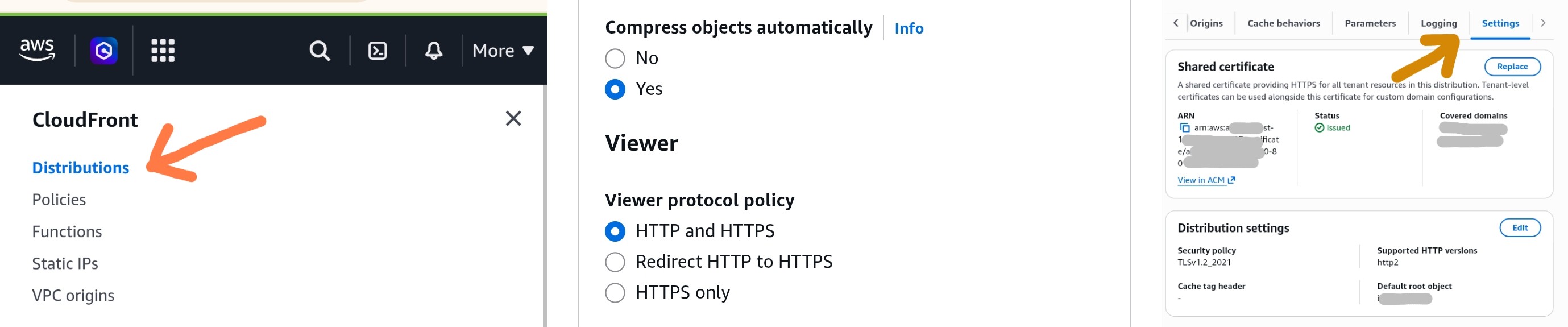Open Distributions in the CloudFront sidebar

pos(80,168)
